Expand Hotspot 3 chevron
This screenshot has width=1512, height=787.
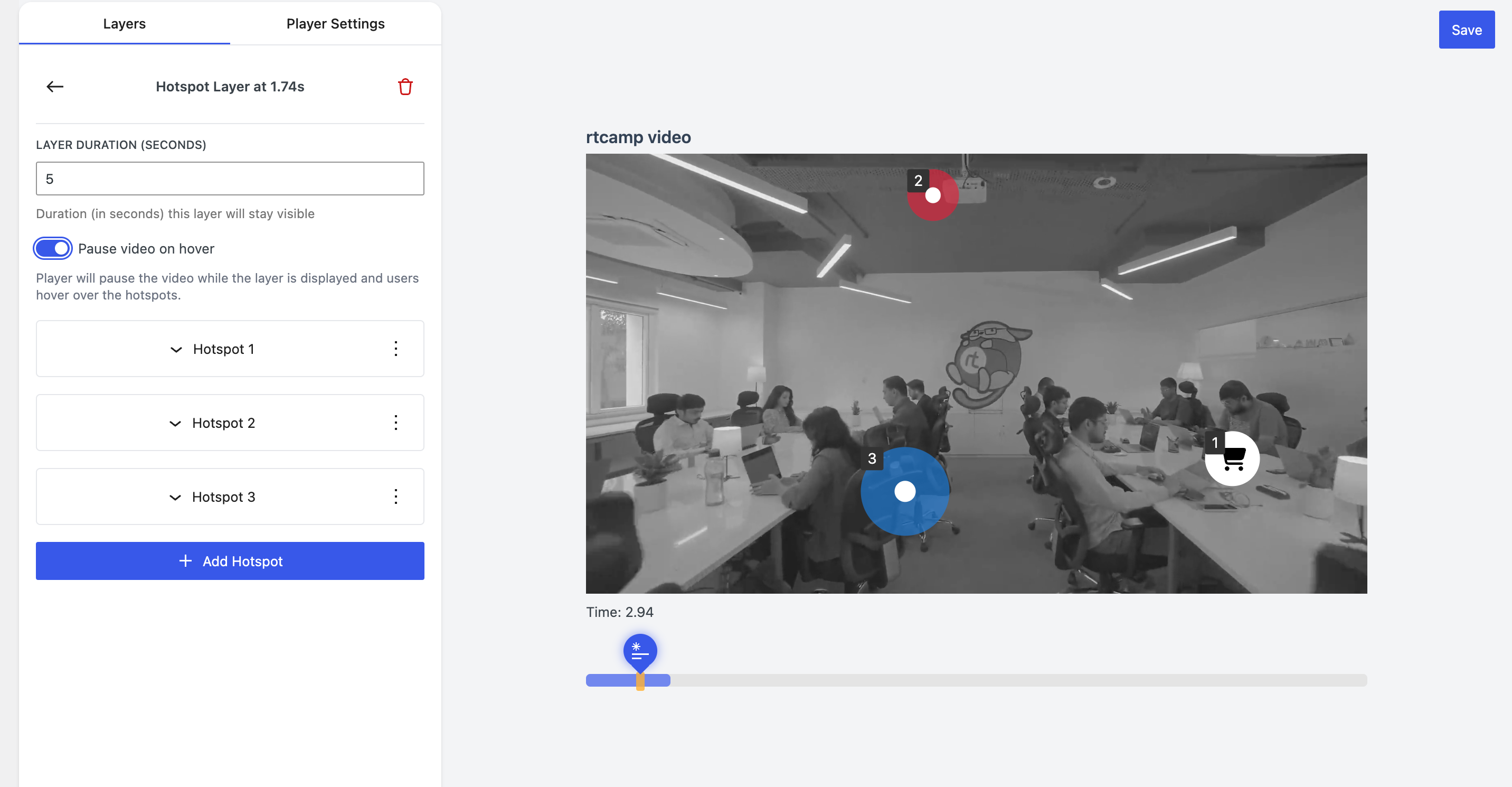pyautogui.click(x=175, y=498)
